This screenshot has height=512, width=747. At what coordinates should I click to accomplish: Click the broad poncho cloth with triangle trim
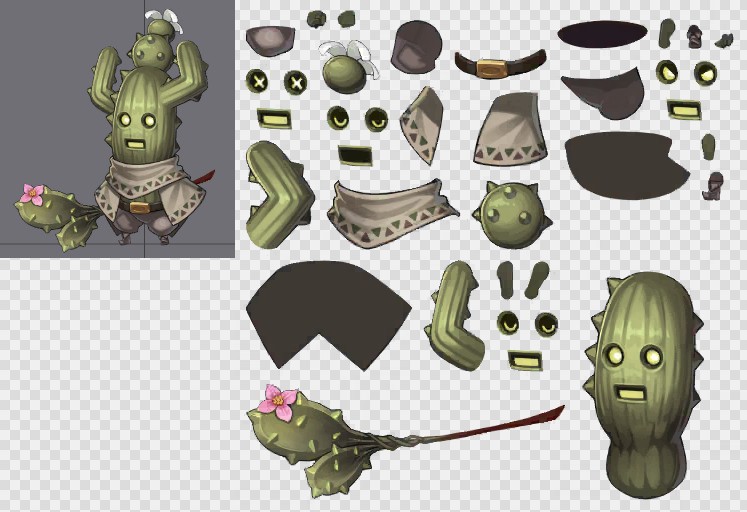(x=512, y=130)
